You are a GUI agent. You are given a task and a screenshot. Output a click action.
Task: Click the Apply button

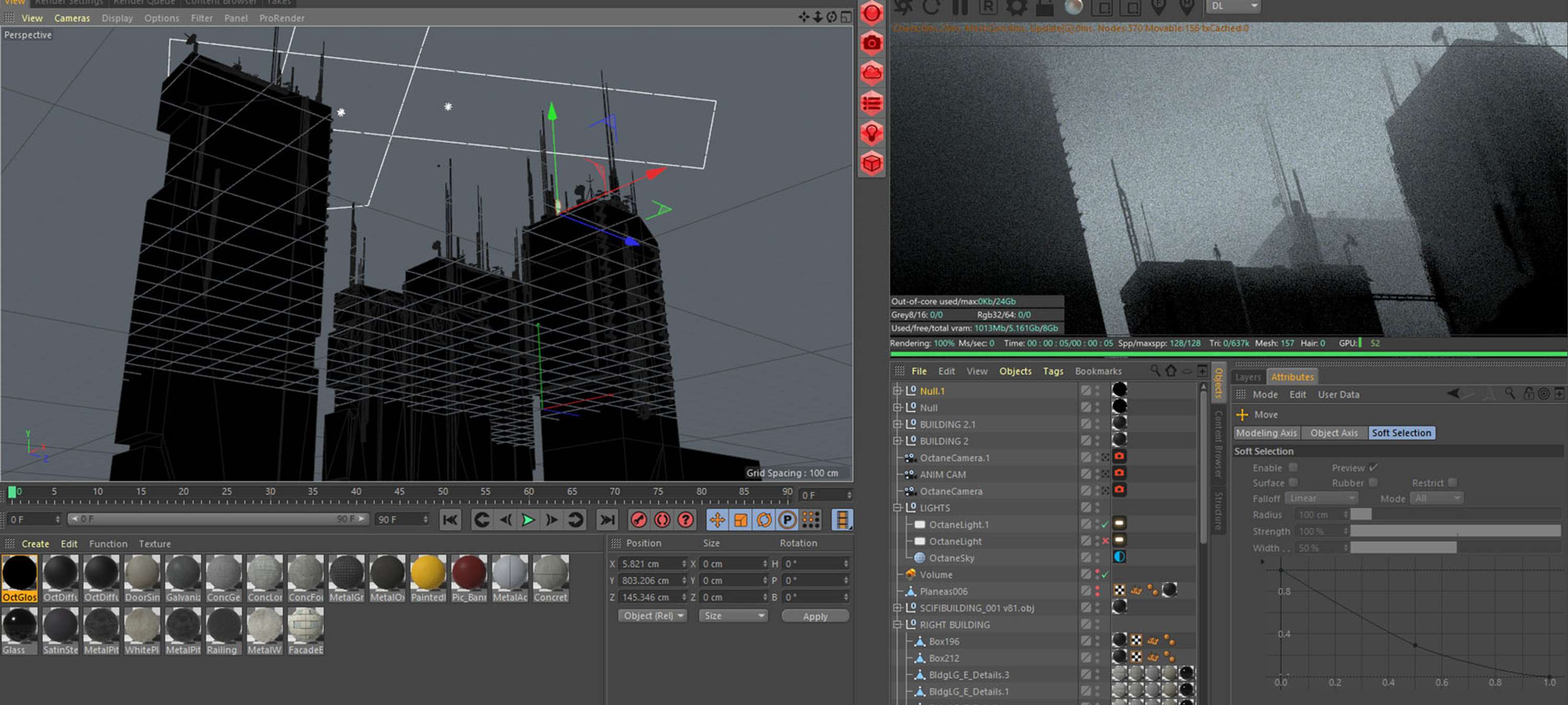pyautogui.click(x=815, y=616)
